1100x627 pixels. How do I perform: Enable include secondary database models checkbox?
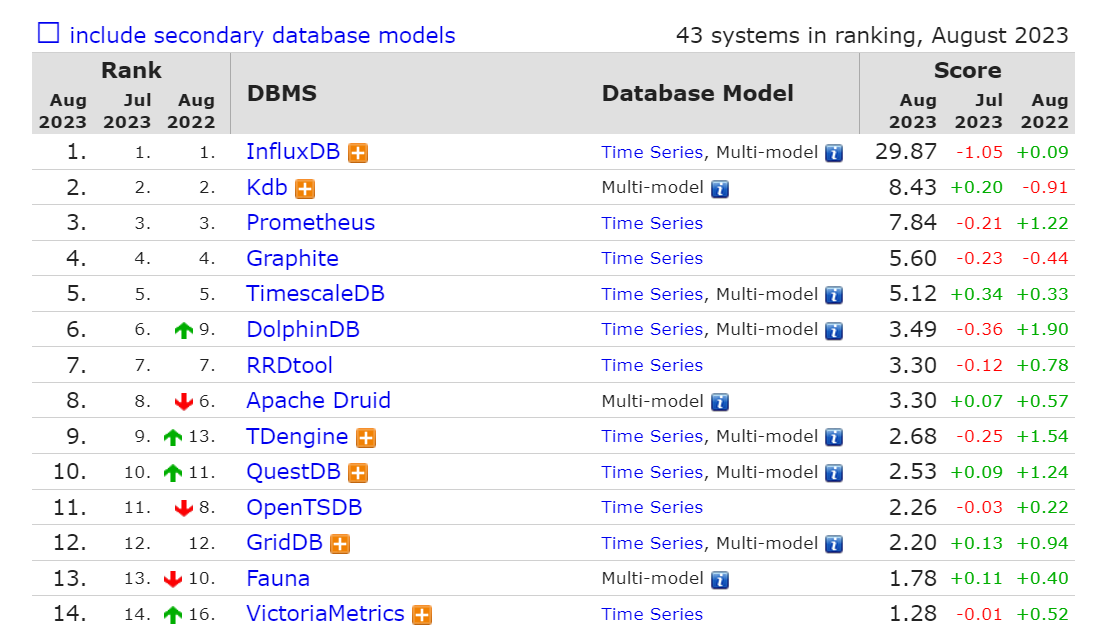(48, 33)
